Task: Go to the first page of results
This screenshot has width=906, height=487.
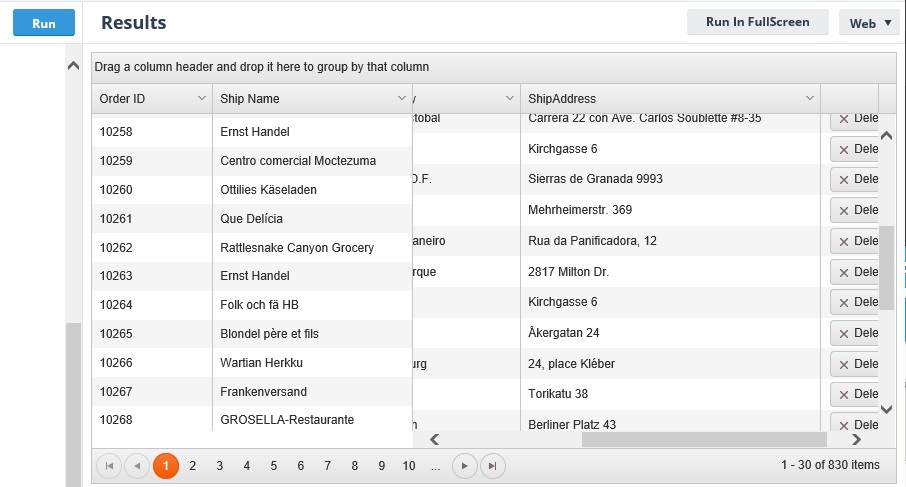Action: point(109,465)
